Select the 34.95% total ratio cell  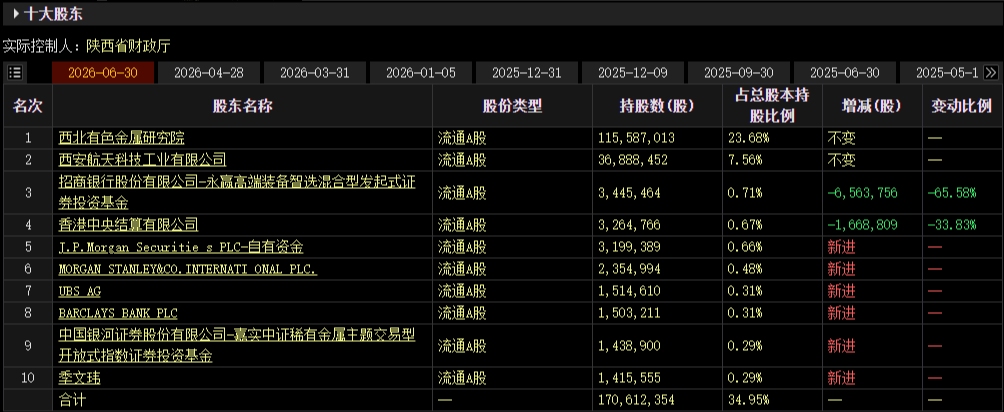coord(749,400)
